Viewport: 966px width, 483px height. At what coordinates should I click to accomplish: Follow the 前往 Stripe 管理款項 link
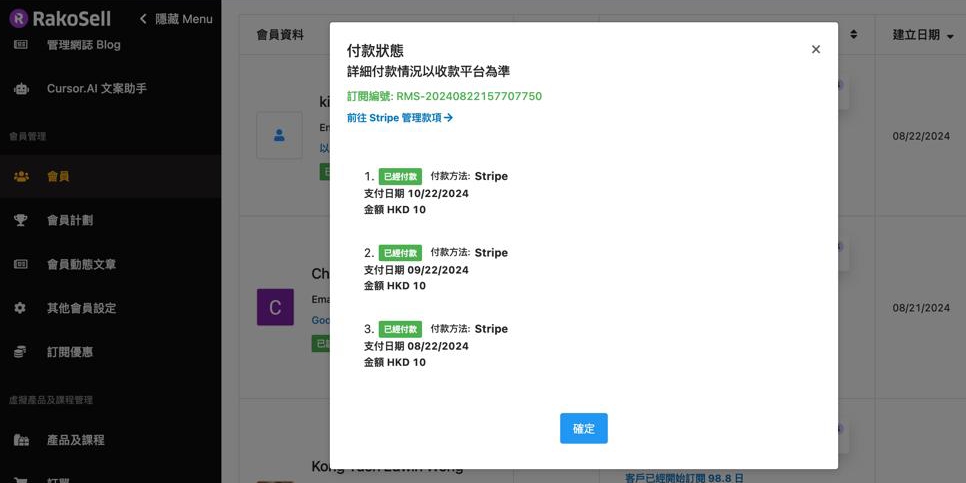click(400, 118)
